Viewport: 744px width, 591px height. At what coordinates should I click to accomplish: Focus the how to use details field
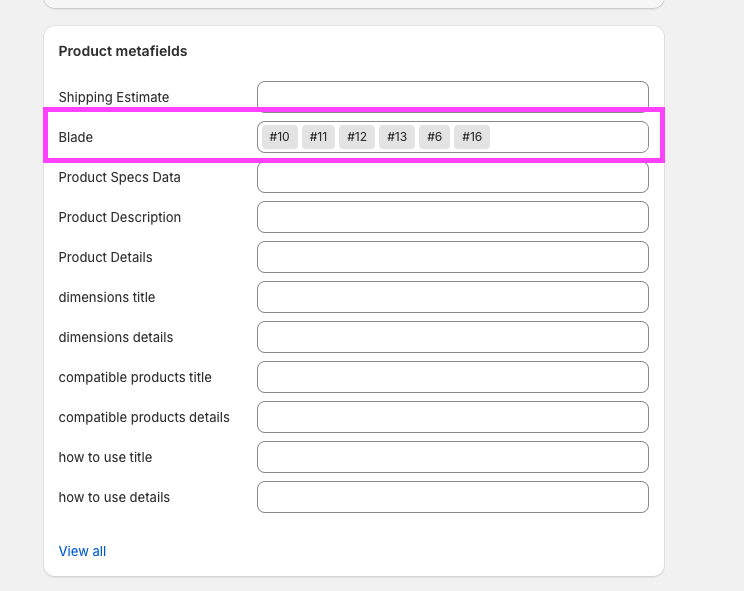click(x=452, y=497)
